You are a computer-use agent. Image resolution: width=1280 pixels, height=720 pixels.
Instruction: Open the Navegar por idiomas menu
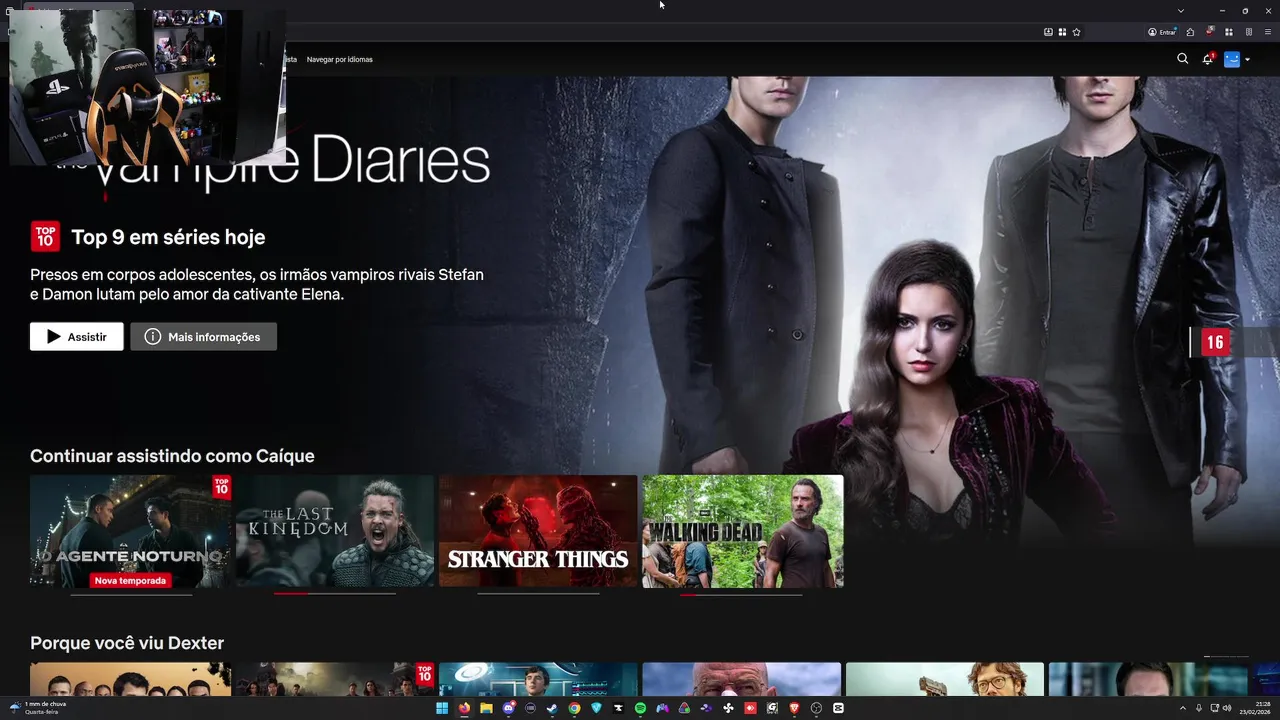click(339, 59)
